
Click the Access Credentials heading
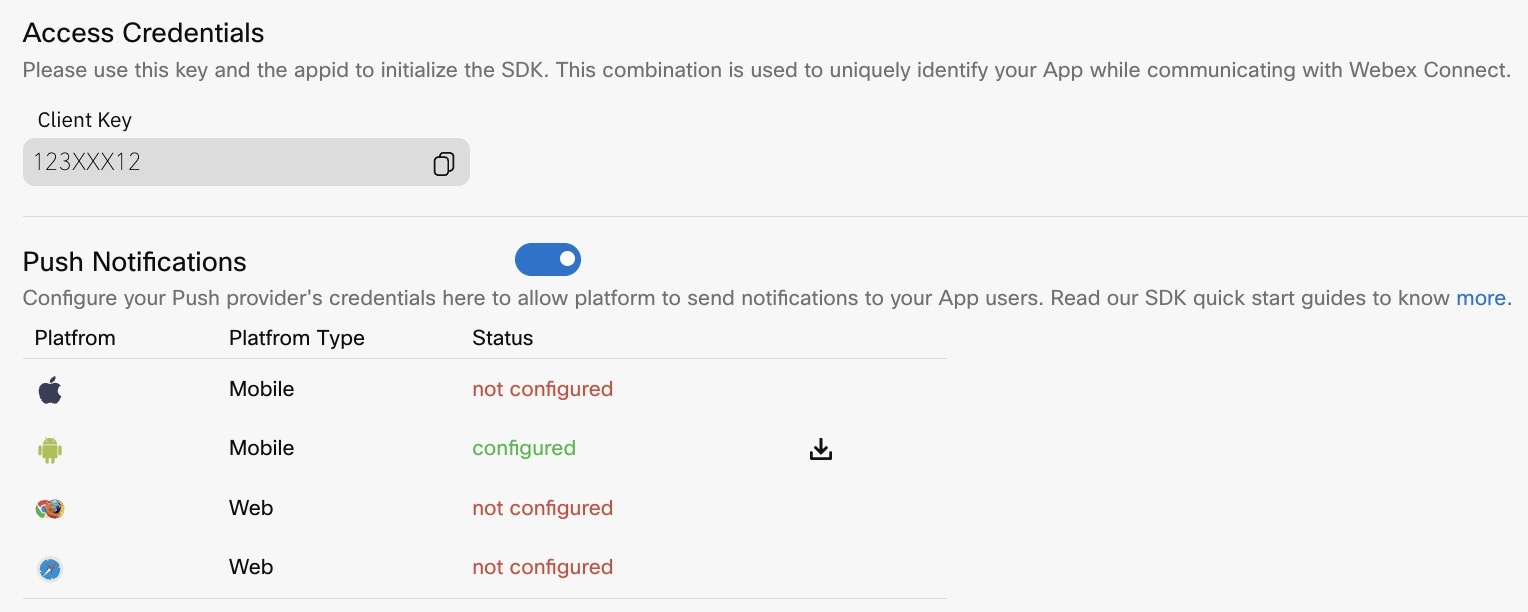[143, 32]
